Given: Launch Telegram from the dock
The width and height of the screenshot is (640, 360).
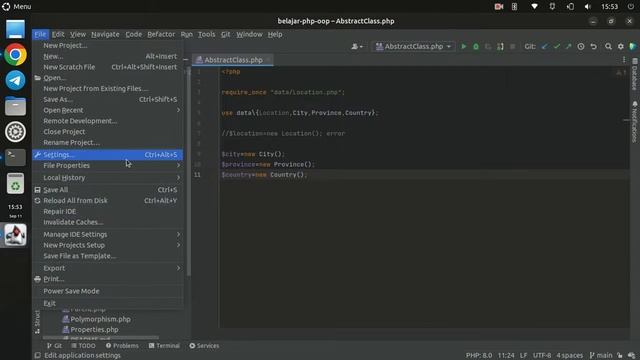Looking at the screenshot, I should [x=15, y=80].
